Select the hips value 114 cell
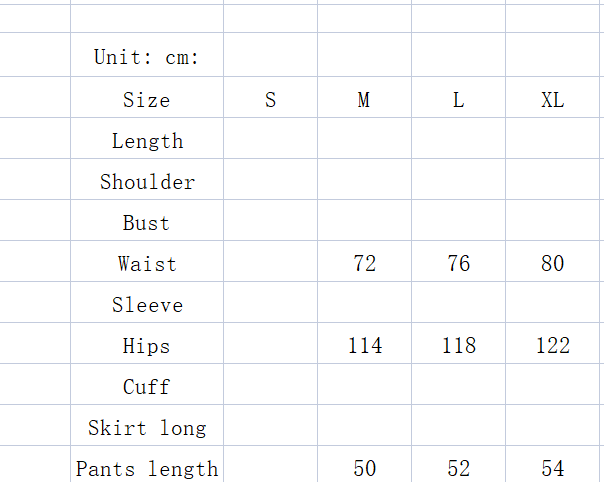604x482 pixels. click(364, 346)
